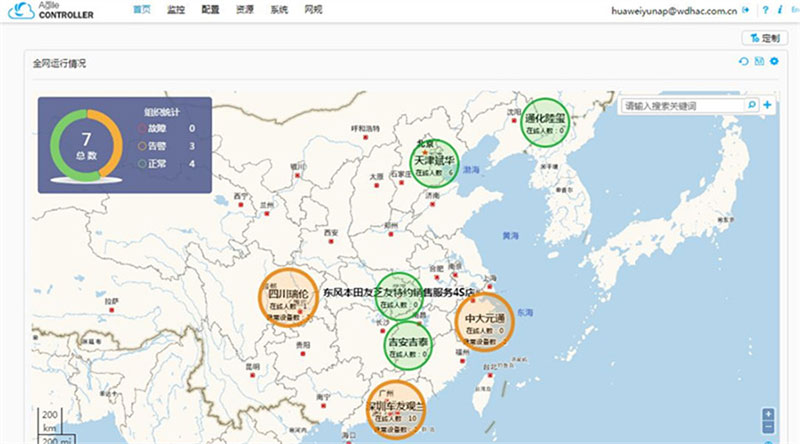Toggle the 告警 alarm legend filter

[152, 146]
